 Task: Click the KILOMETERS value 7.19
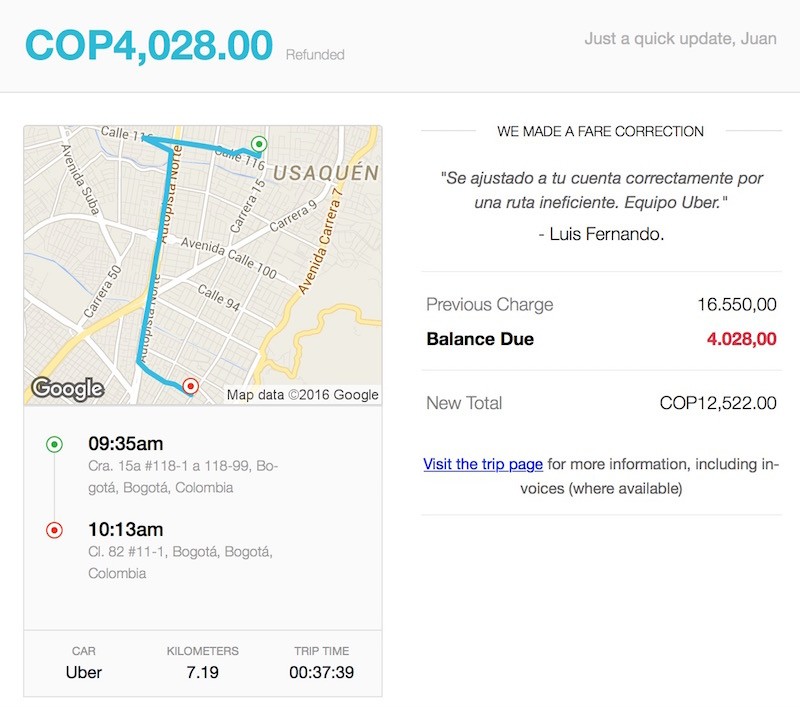pos(203,673)
